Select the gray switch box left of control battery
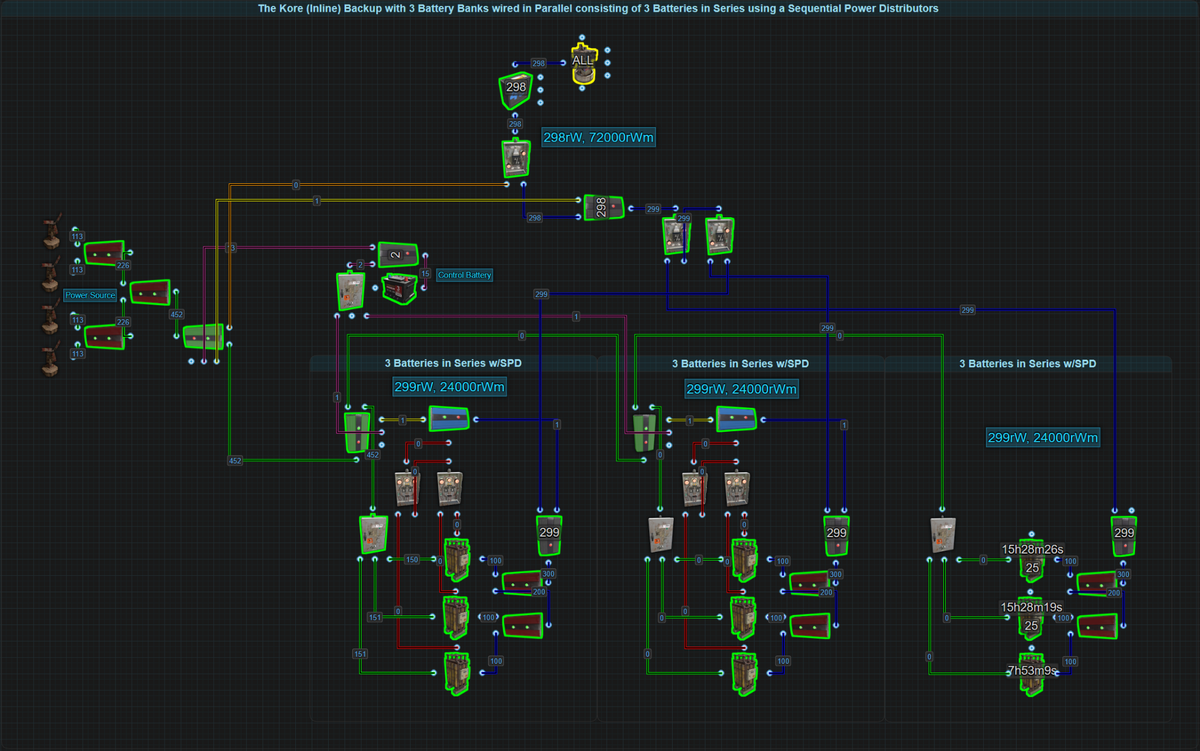Screen dimensions: 1200x751 (352, 289)
